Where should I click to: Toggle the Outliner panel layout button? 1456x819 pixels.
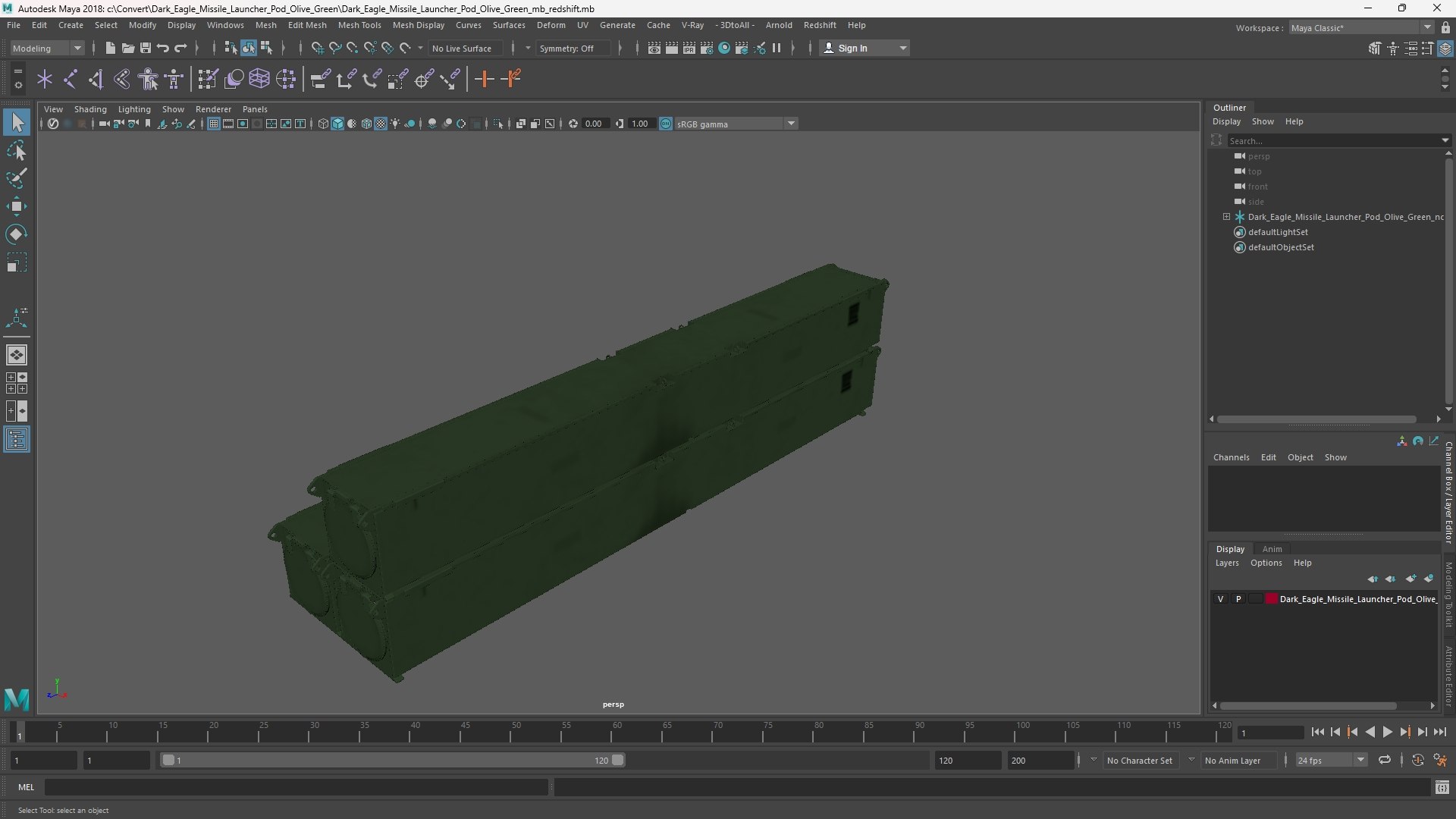coord(17,440)
